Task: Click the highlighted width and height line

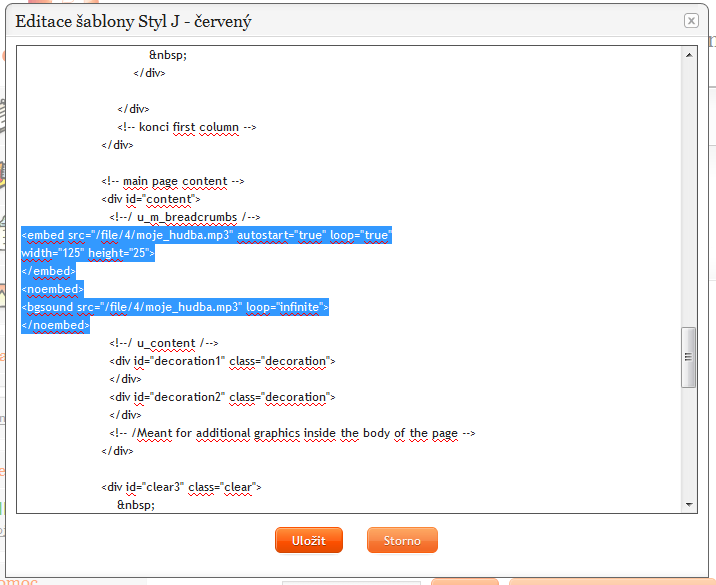Action: click(88, 253)
